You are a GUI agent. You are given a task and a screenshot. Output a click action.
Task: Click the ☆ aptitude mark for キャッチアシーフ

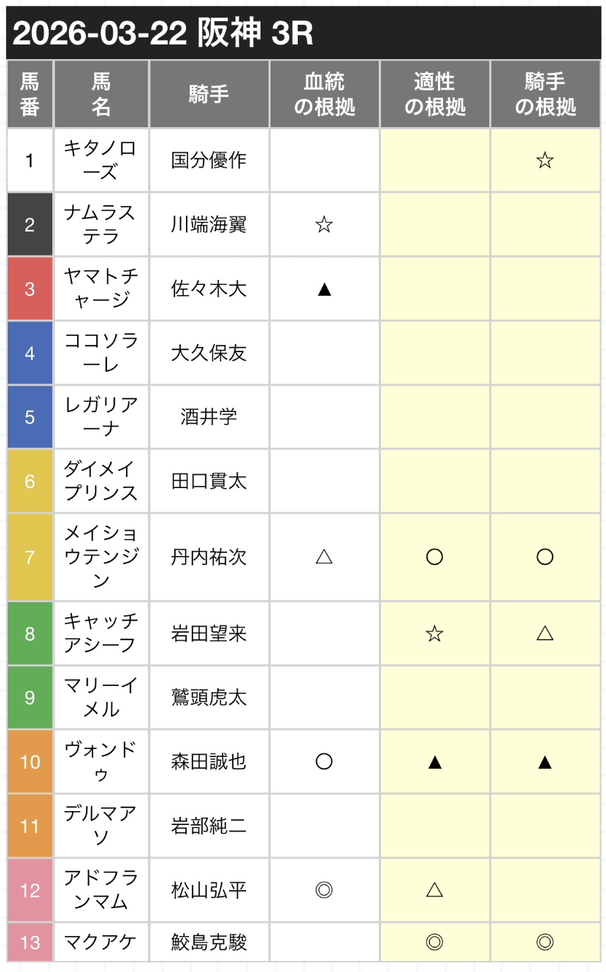(434, 633)
